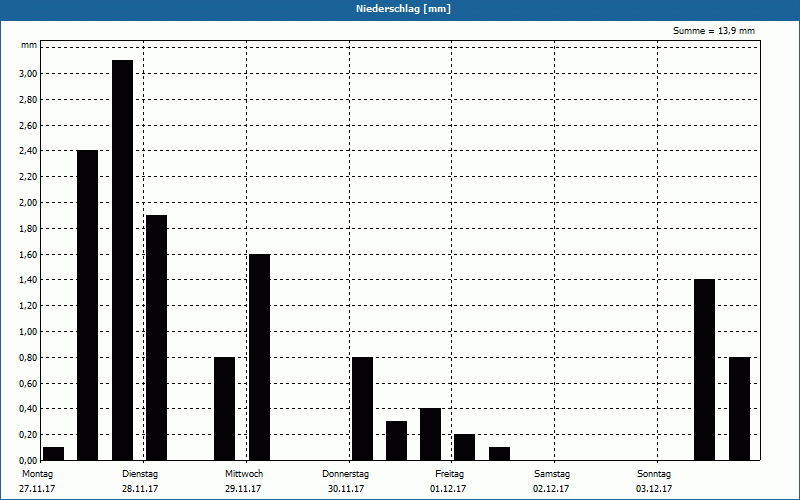The height and width of the screenshot is (500, 800).
Task: Click the date 01.12.17
Action: 448,489
